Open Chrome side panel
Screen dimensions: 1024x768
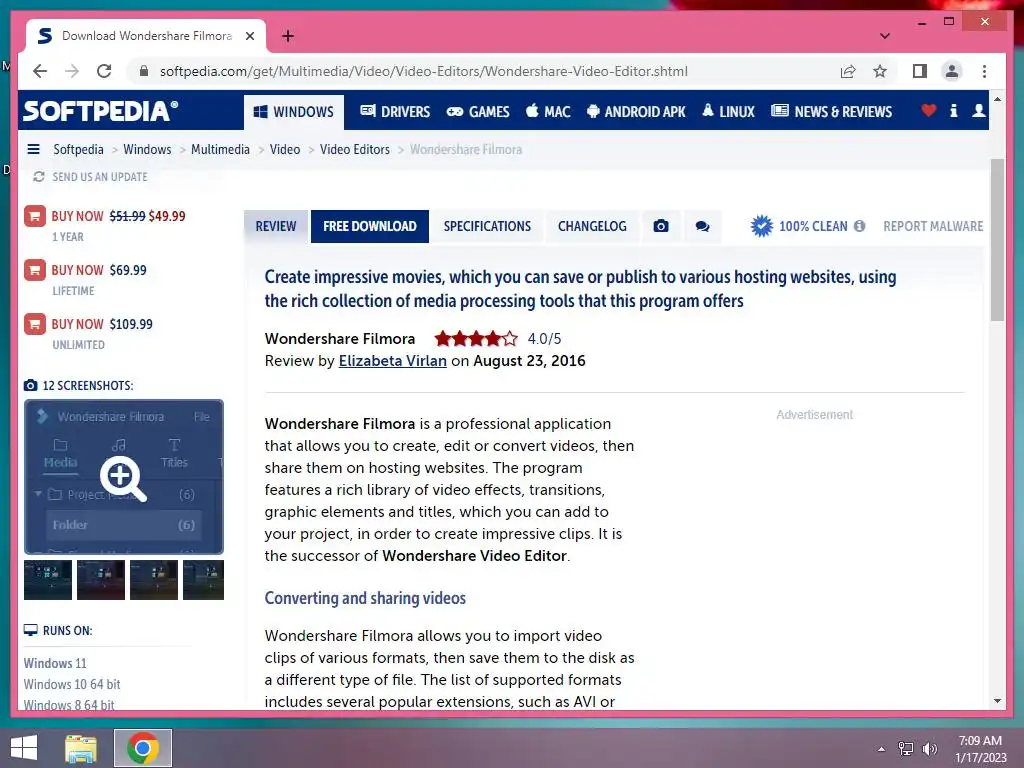point(920,71)
